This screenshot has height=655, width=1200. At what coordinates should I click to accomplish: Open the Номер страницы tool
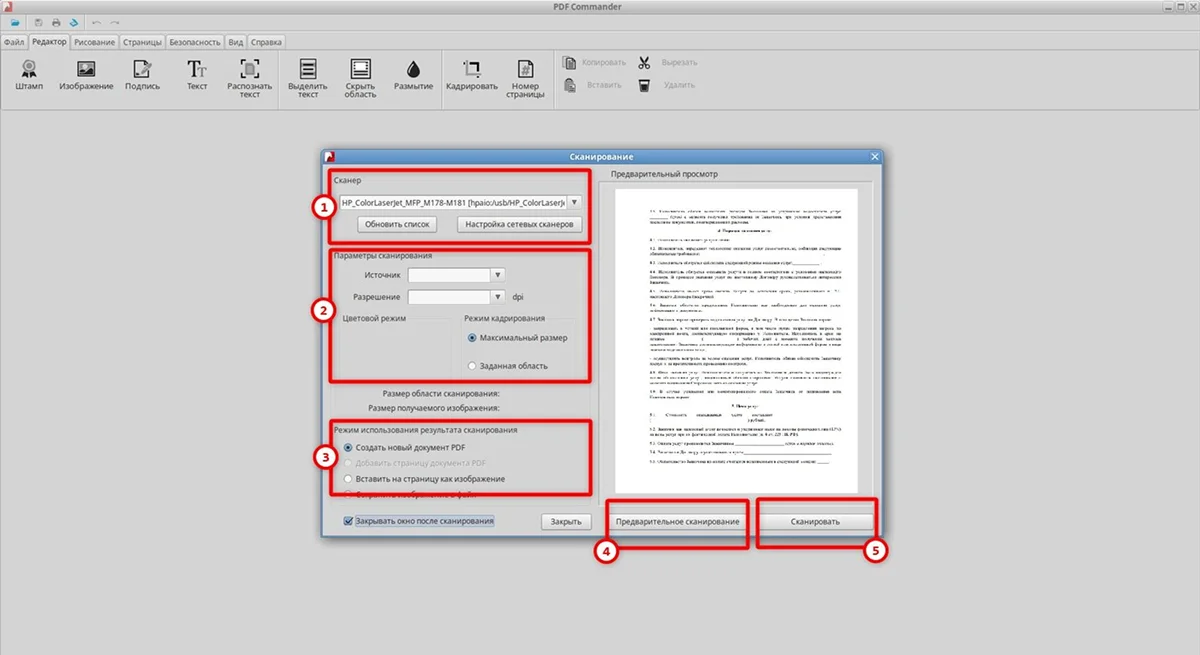[524, 70]
